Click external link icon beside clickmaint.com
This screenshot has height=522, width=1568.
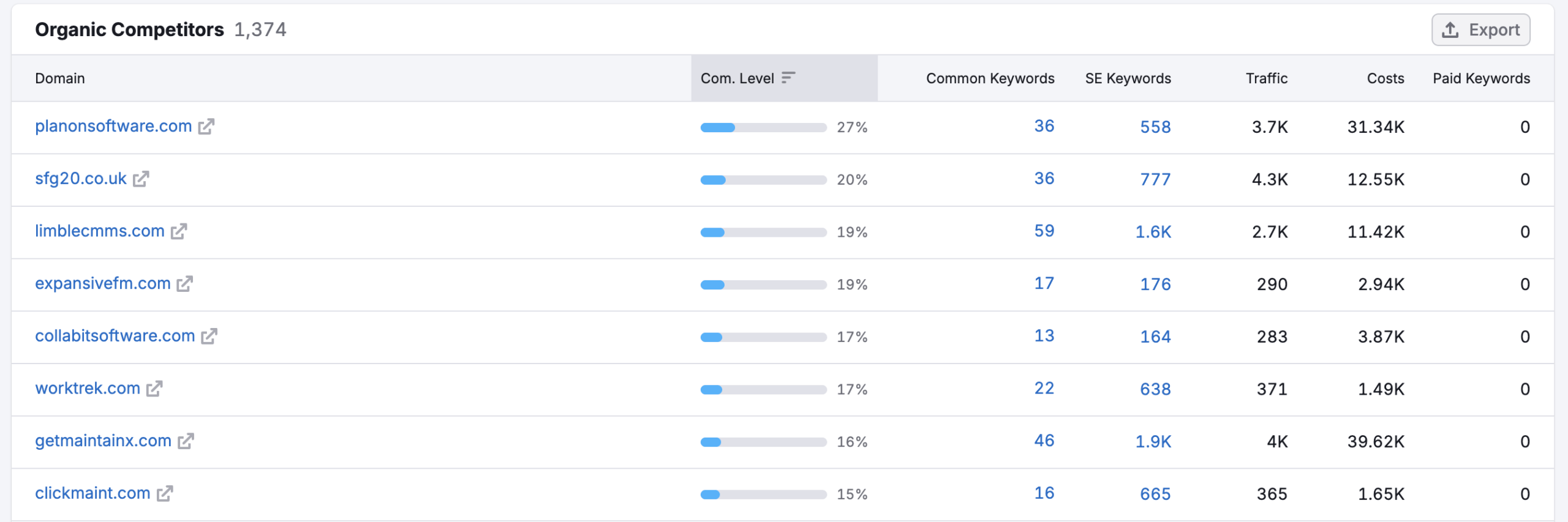click(165, 494)
